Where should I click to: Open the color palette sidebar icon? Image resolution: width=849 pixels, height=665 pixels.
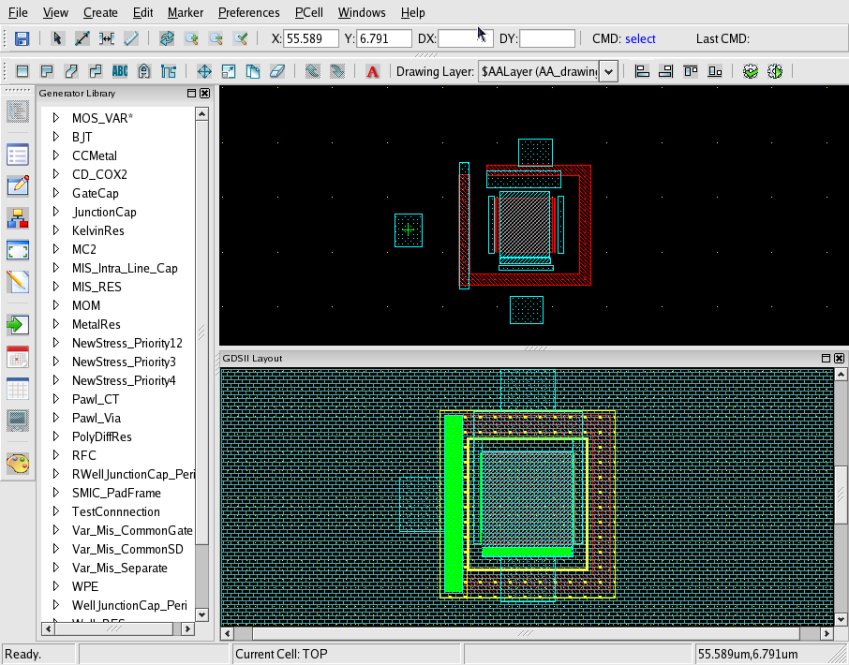click(x=18, y=462)
